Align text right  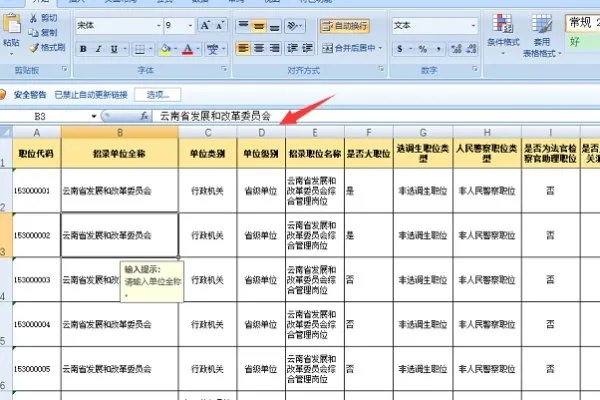274,48
